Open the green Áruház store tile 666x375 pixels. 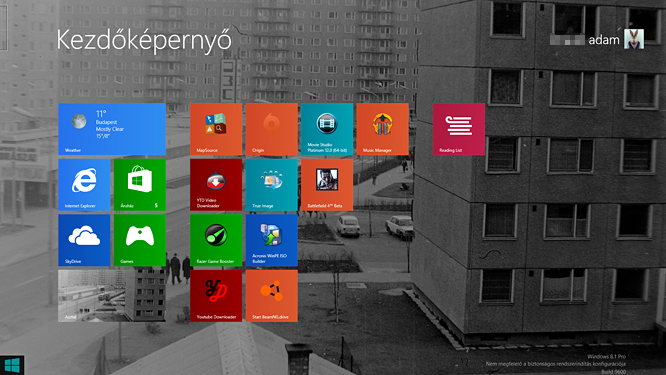click(x=140, y=185)
